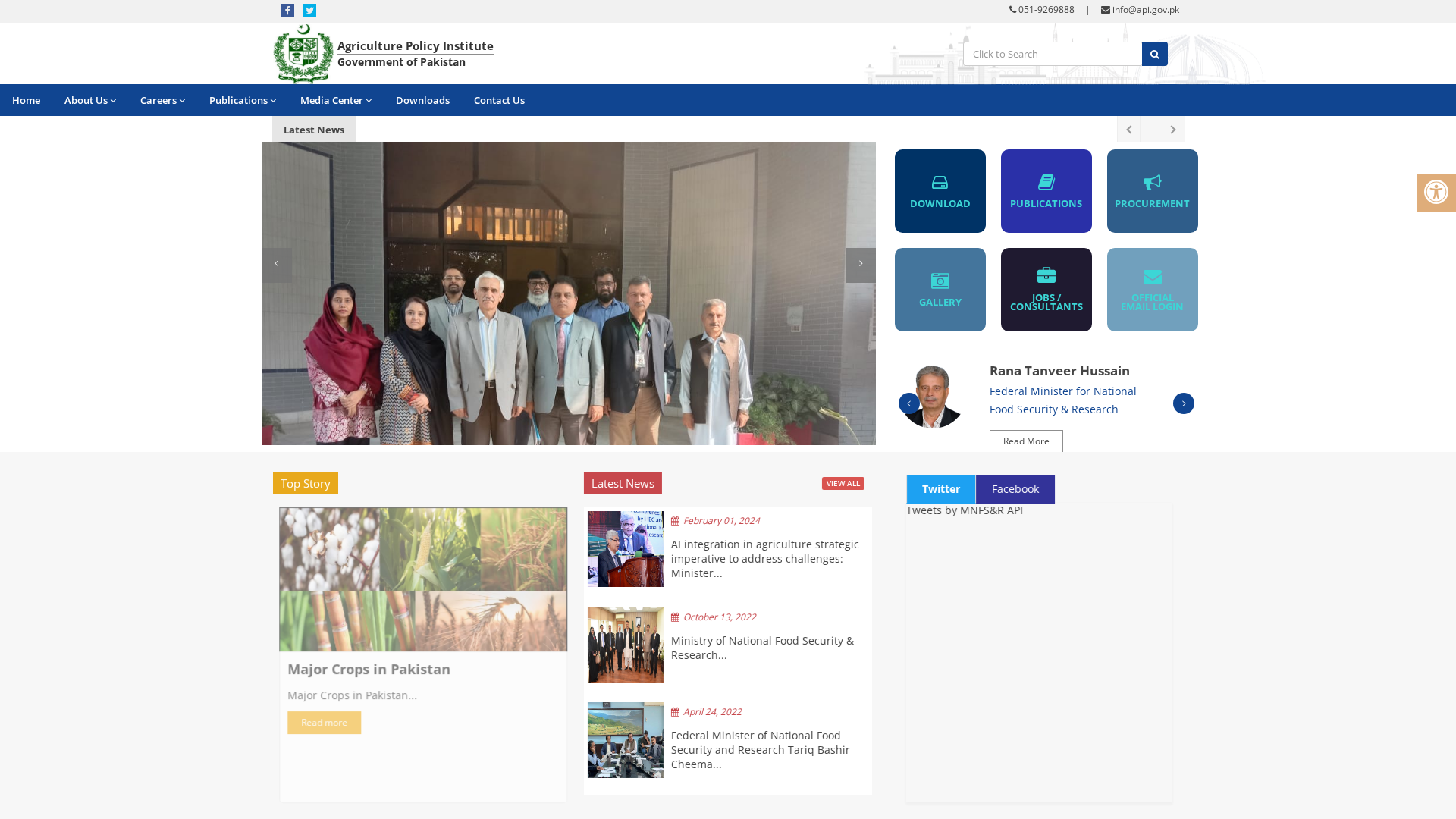
Task: Open the Official Email Login tile
Action: pyautogui.click(x=1153, y=290)
